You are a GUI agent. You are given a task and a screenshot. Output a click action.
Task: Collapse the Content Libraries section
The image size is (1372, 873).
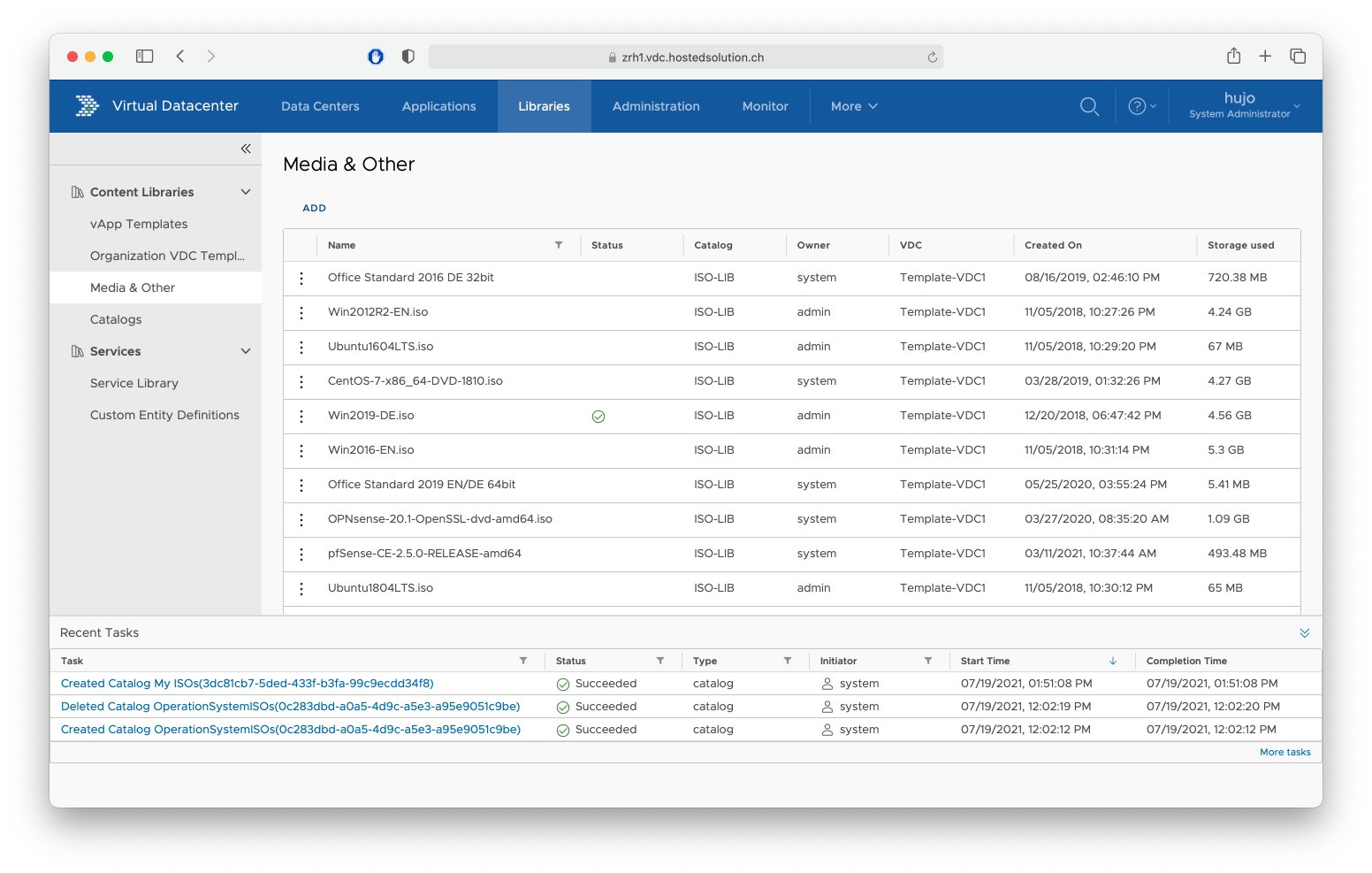246,192
